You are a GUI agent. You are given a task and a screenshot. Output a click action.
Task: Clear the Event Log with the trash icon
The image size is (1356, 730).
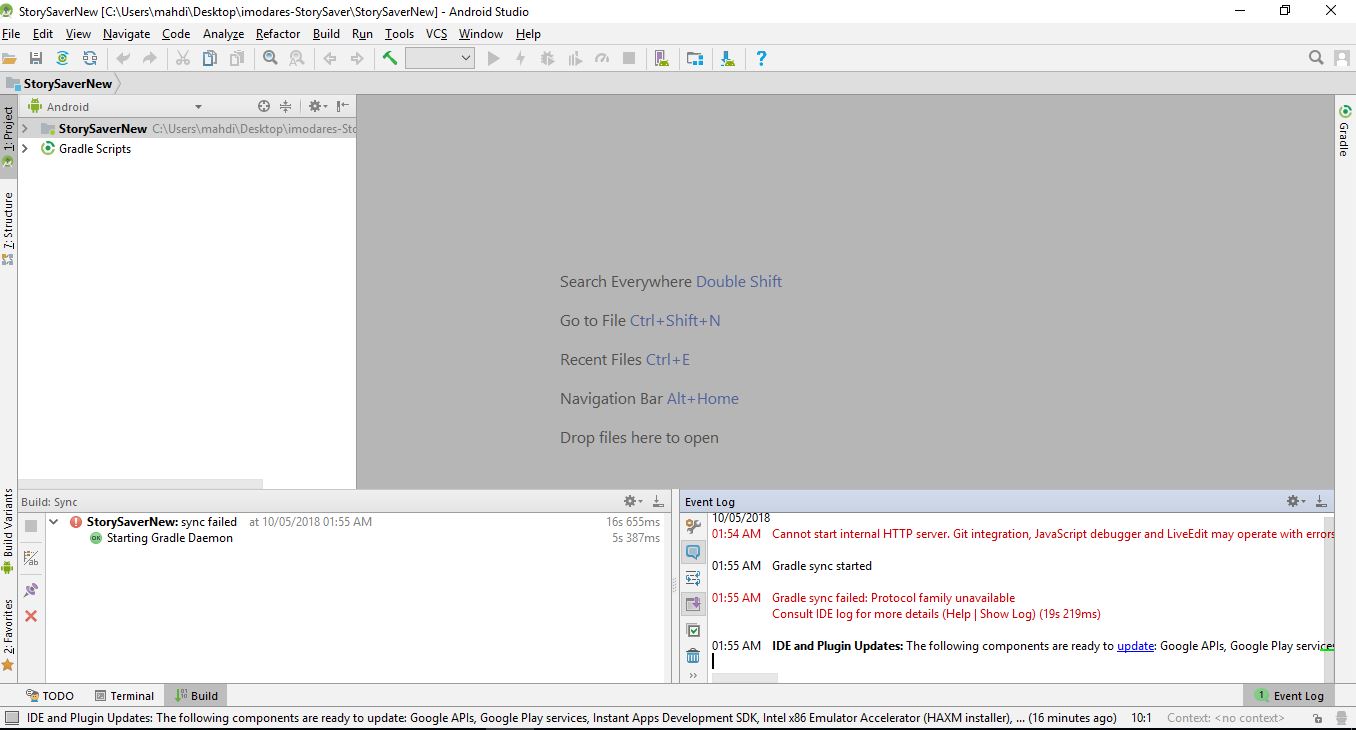point(693,656)
